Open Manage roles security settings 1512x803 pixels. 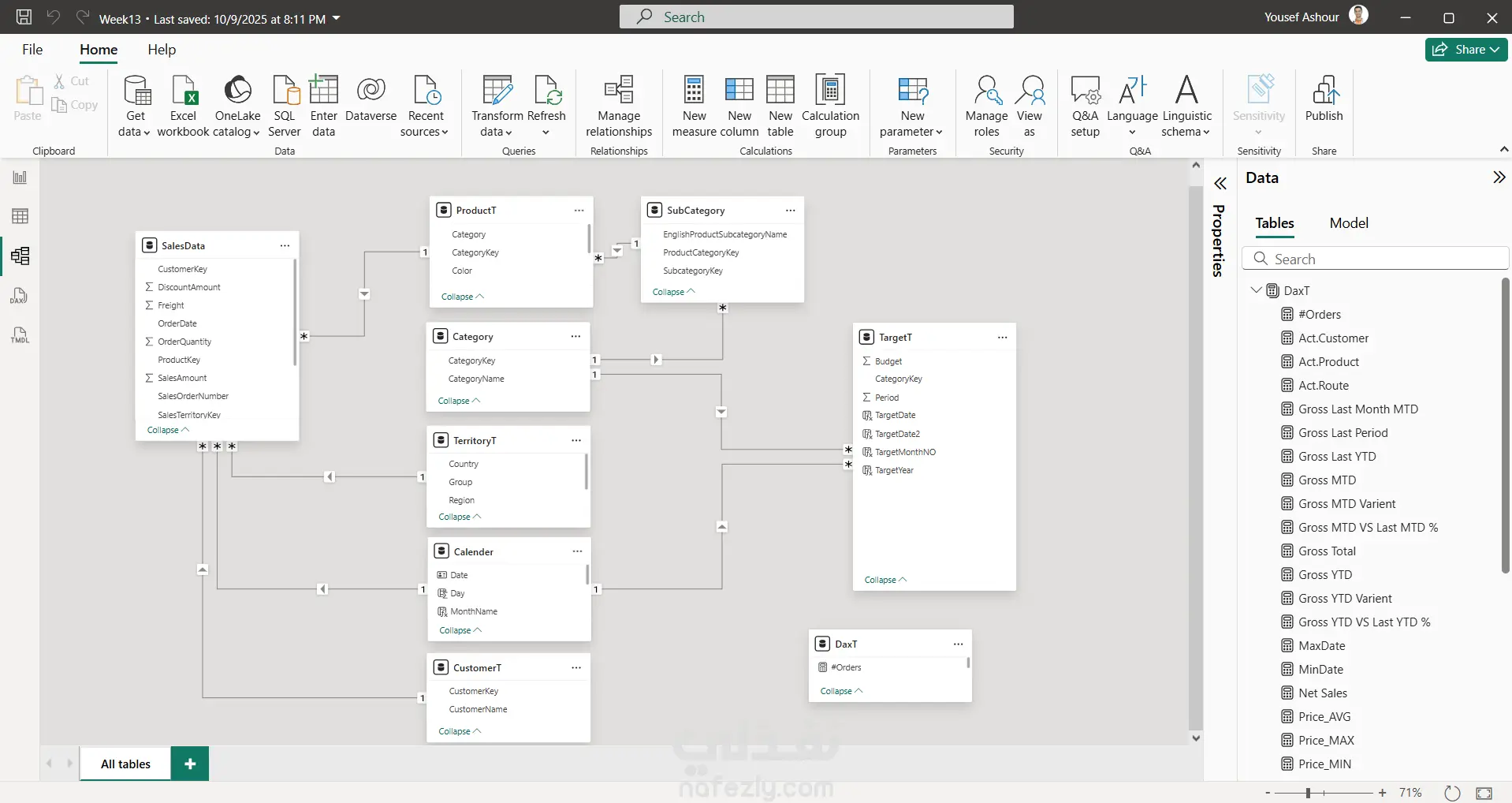click(x=986, y=106)
